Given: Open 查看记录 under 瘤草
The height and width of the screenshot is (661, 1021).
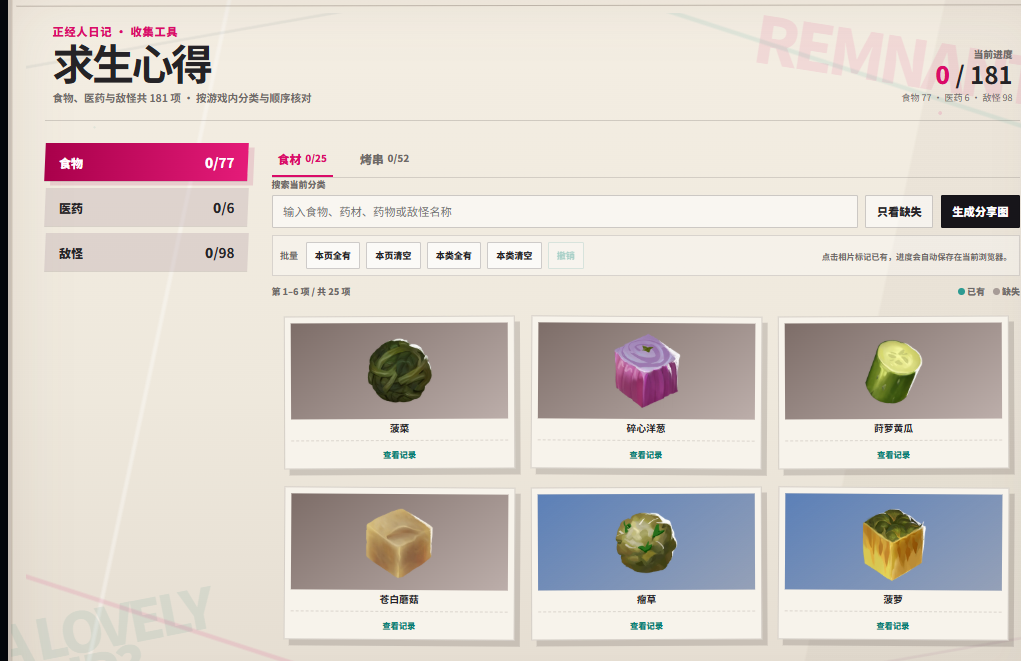Looking at the screenshot, I should point(646,626).
